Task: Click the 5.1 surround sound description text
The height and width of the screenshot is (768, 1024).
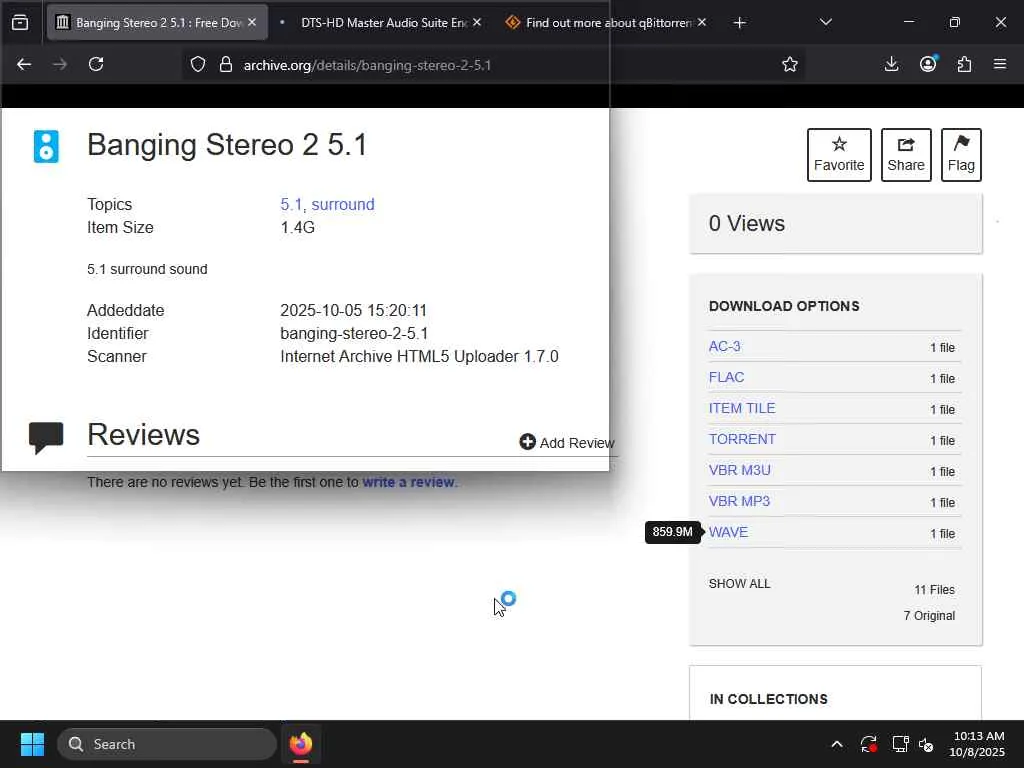Action: [147, 269]
